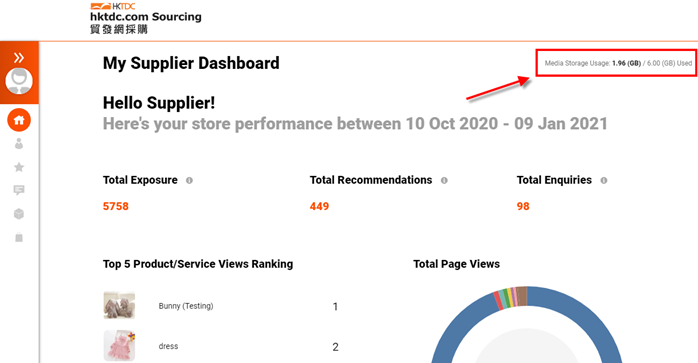Screen dimensions: 698x363
Task: Expand the sidebar with double-chevron icon
Action: (19, 57)
